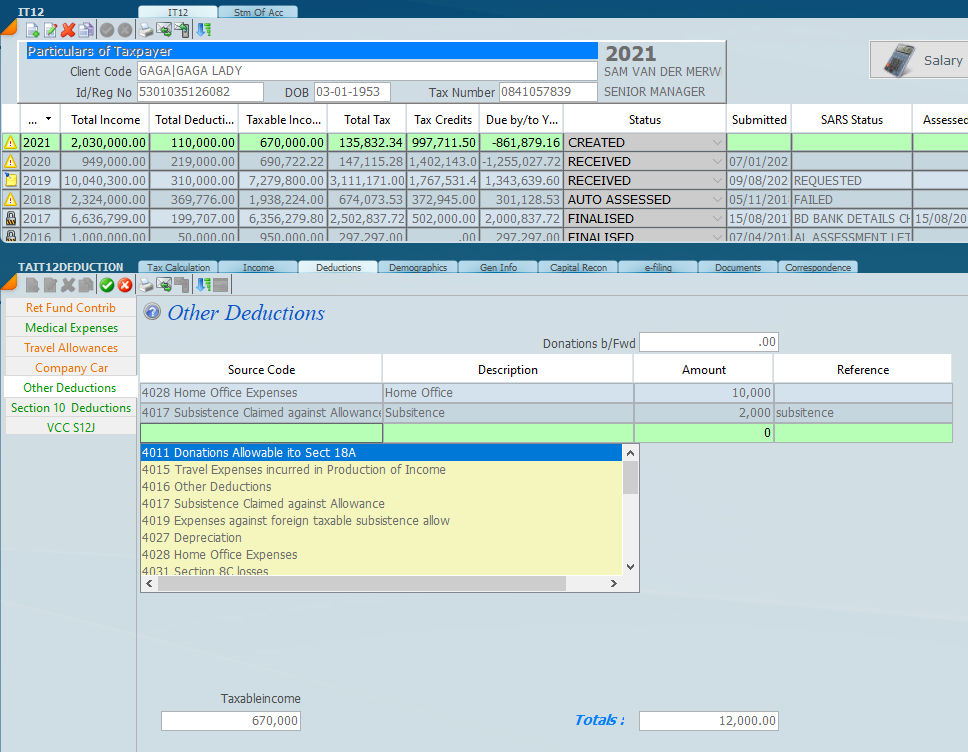Image resolution: width=968 pixels, height=752 pixels.
Task: Switch to the Stm Of Acc tab
Action: [x=256, y=12]
